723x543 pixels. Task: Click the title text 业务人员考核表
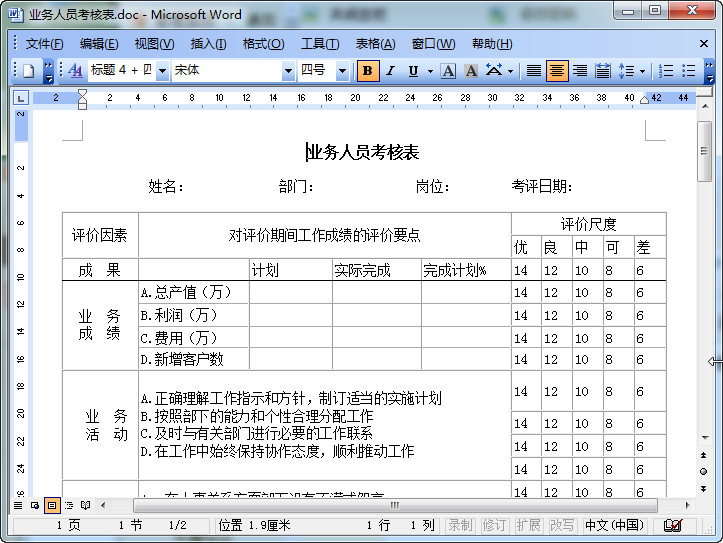click(x=363, y=152)
